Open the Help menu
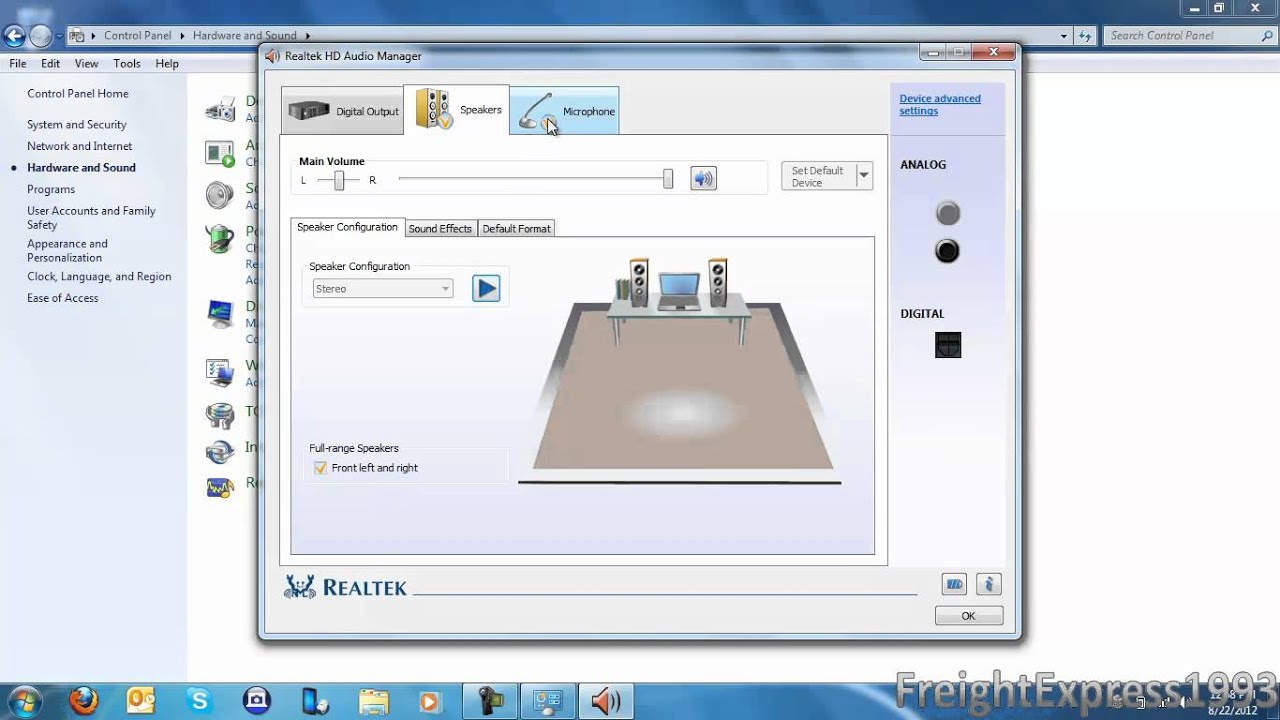Screen dimensions: 1280x720 click(167, 63)
